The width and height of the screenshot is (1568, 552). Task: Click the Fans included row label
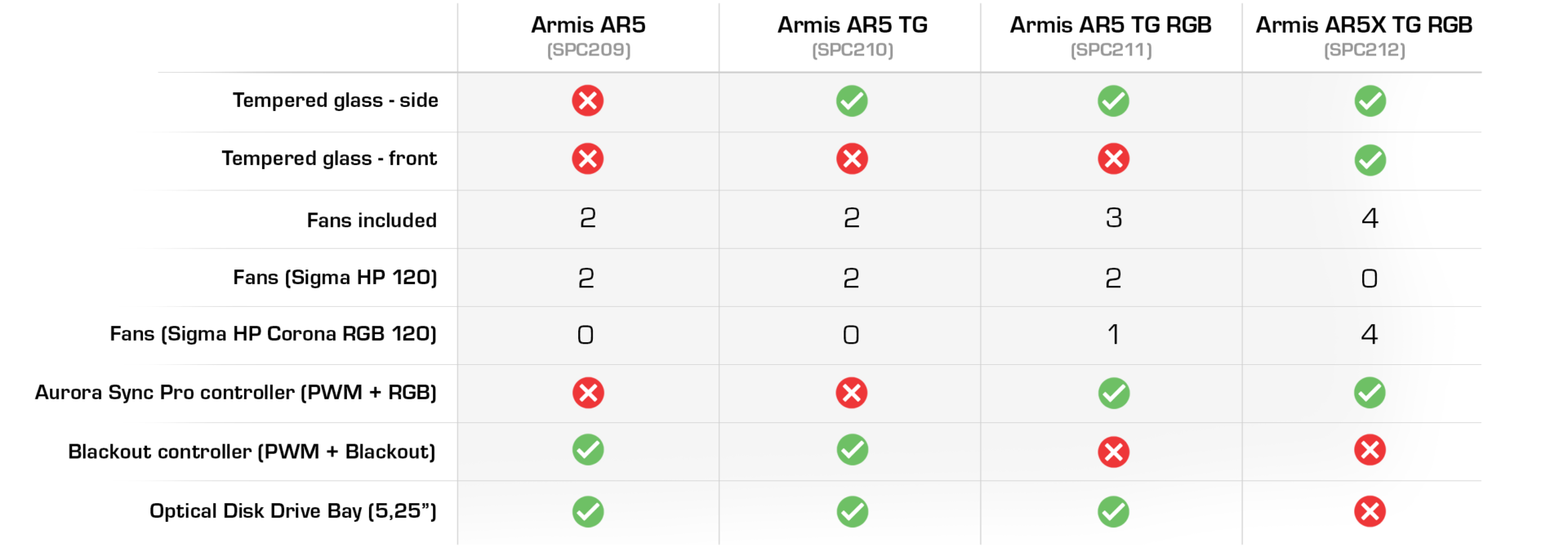[x=372, y=220]
